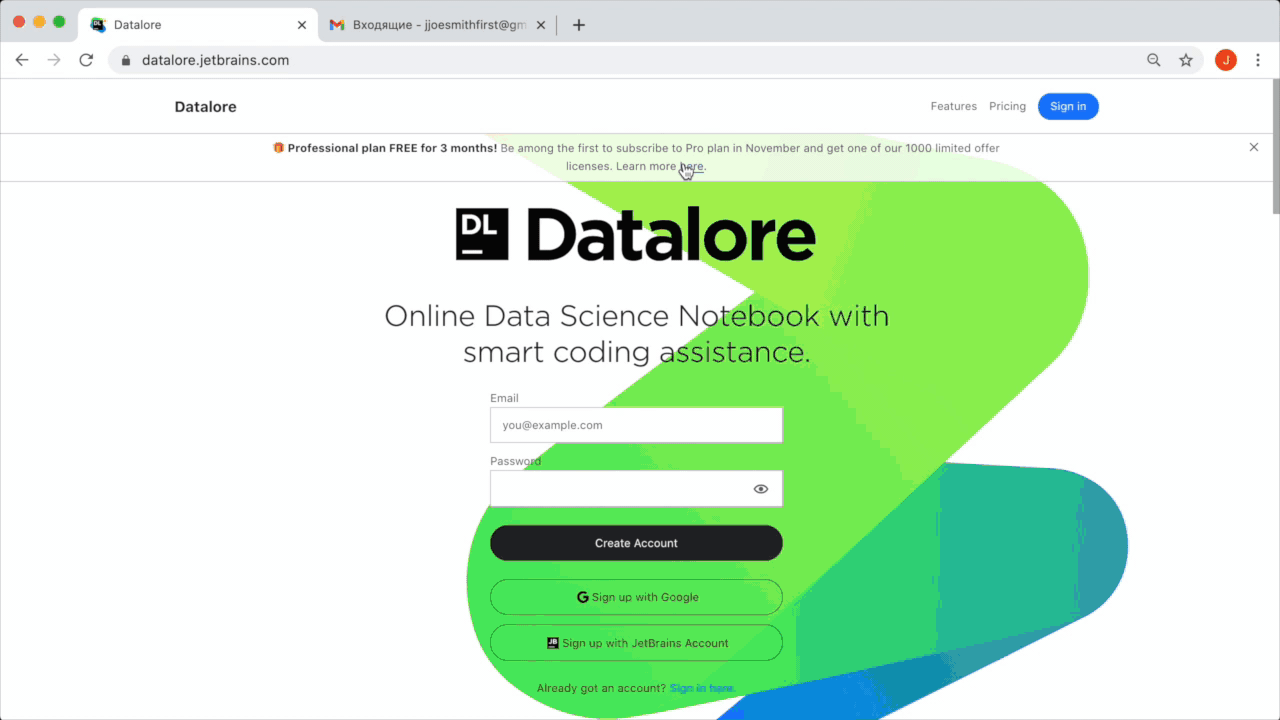Click the address bar URL
1280x720 pixels.
click(x=215, y=60)
